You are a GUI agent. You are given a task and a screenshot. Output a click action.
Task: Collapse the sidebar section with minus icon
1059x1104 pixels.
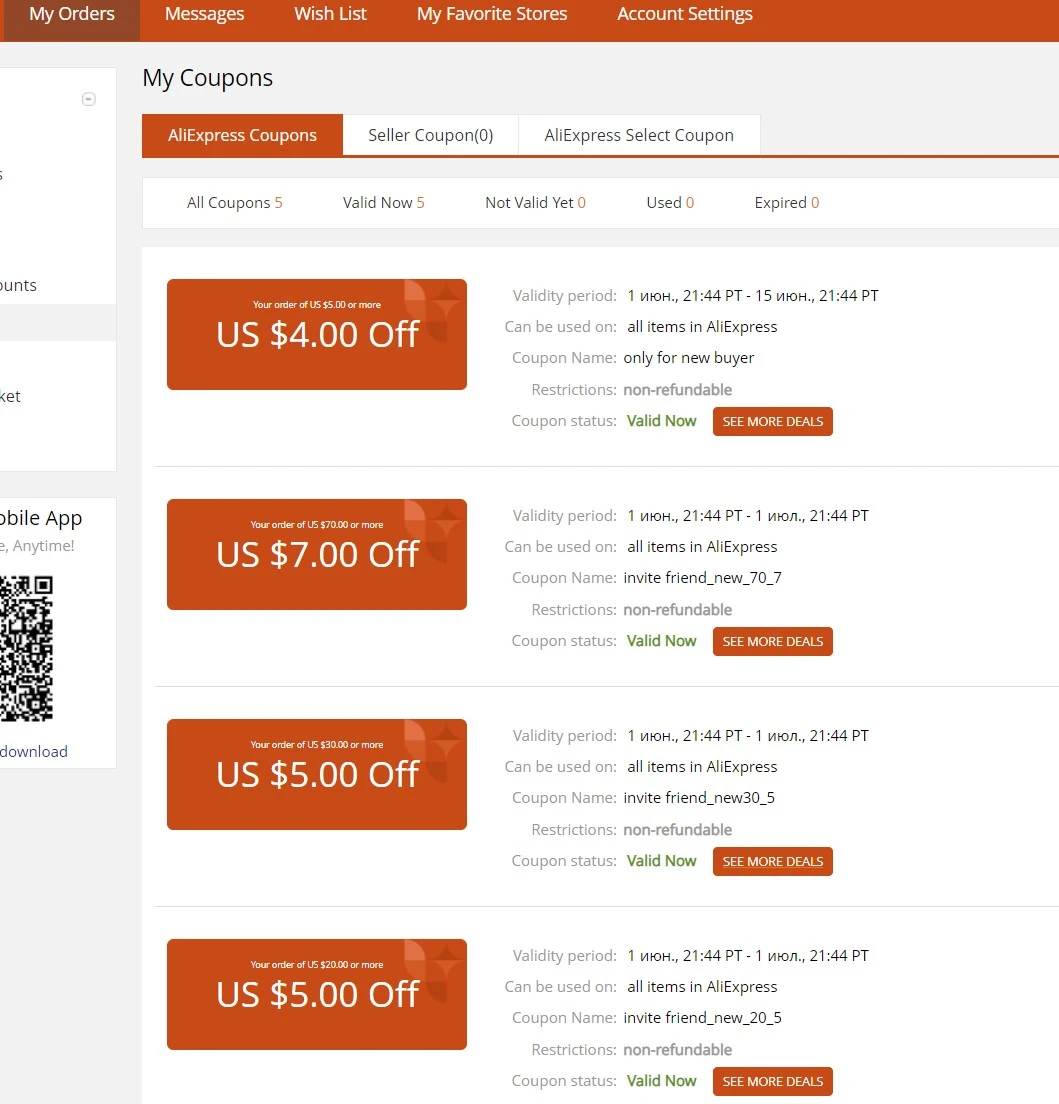(89, 99)
